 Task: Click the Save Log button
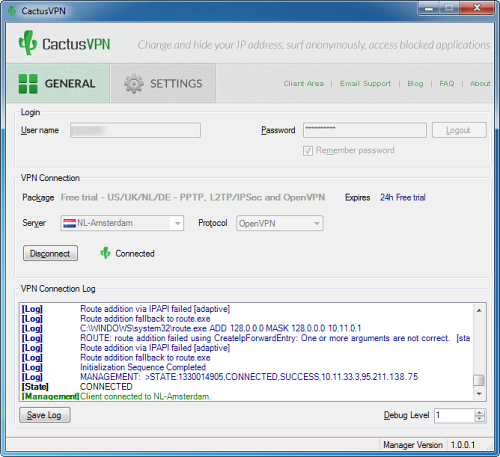[45, 415]
